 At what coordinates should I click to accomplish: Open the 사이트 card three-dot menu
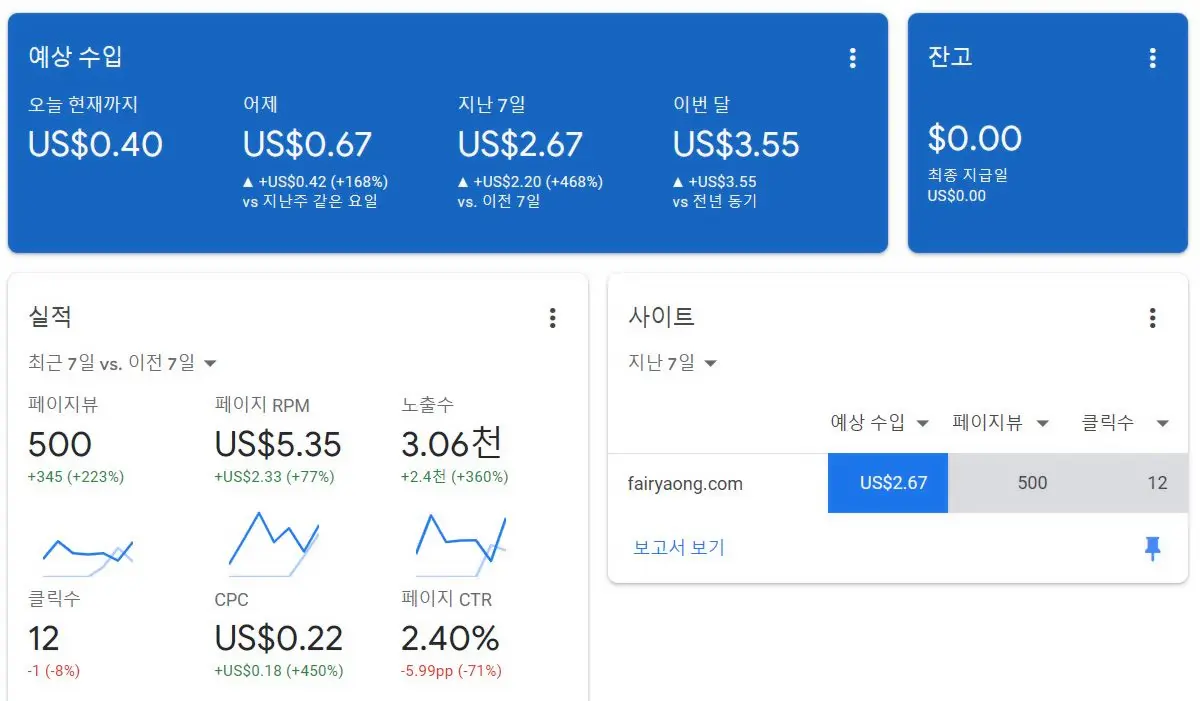point(1152,317)
